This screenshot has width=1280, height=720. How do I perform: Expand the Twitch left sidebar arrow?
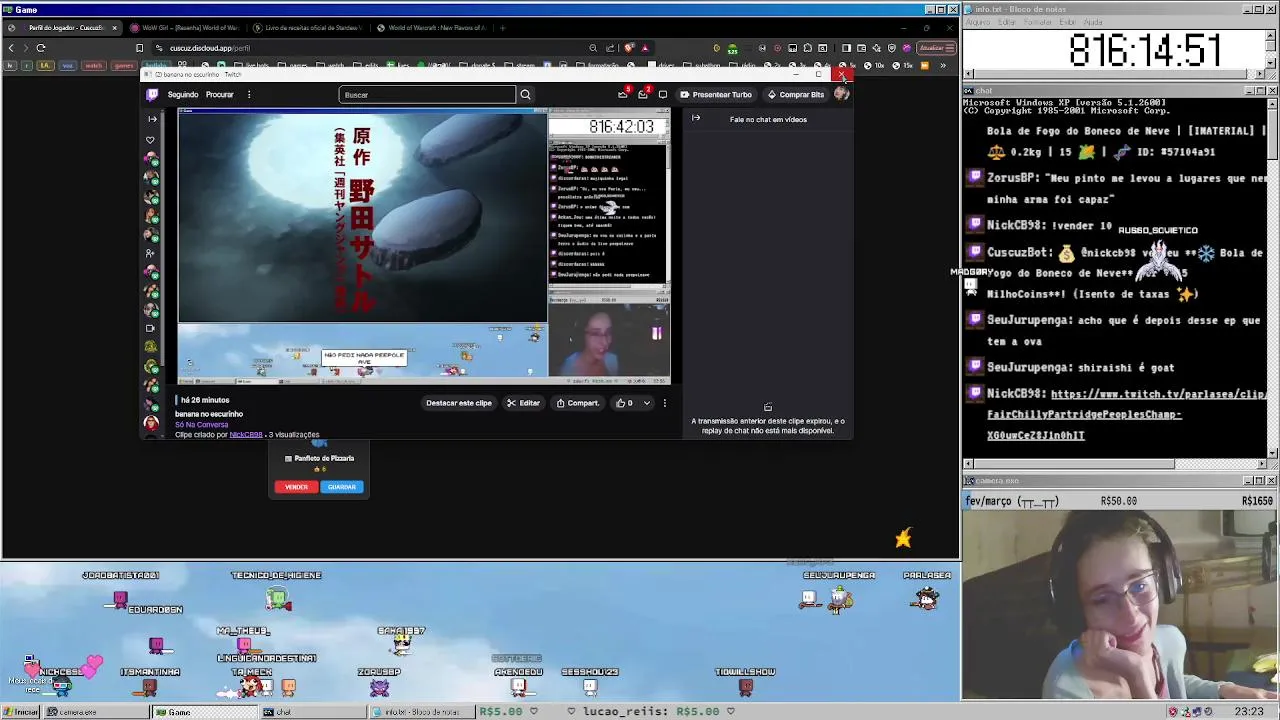(152, 119)
